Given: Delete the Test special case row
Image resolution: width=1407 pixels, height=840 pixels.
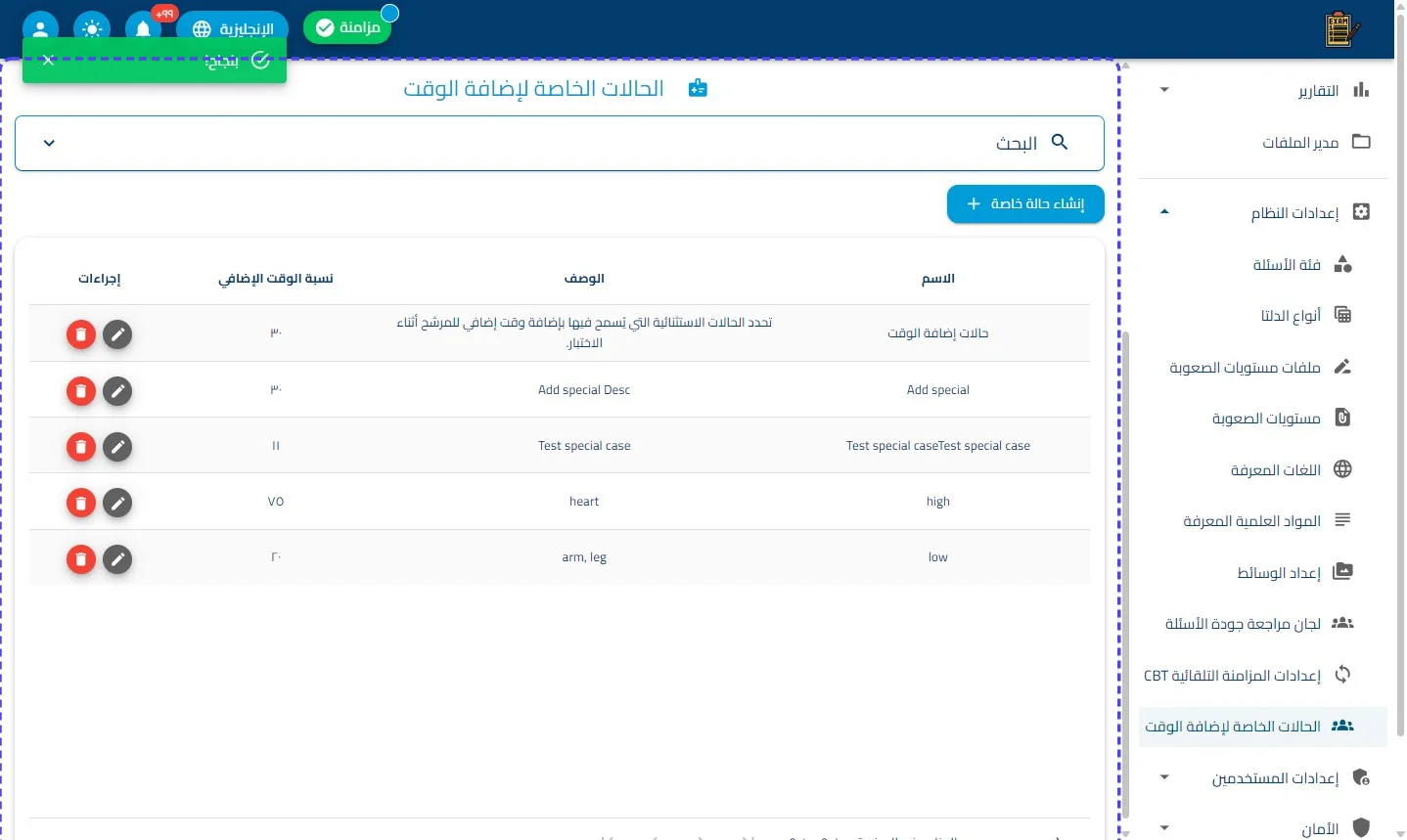Looking at the screenshot, I should (81, 447).
